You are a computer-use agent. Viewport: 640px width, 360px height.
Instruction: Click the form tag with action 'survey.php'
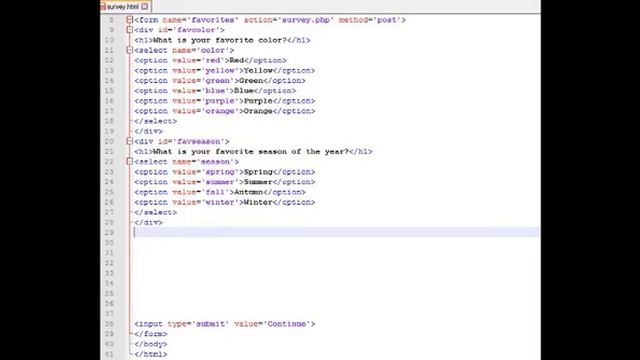(270, 20)
